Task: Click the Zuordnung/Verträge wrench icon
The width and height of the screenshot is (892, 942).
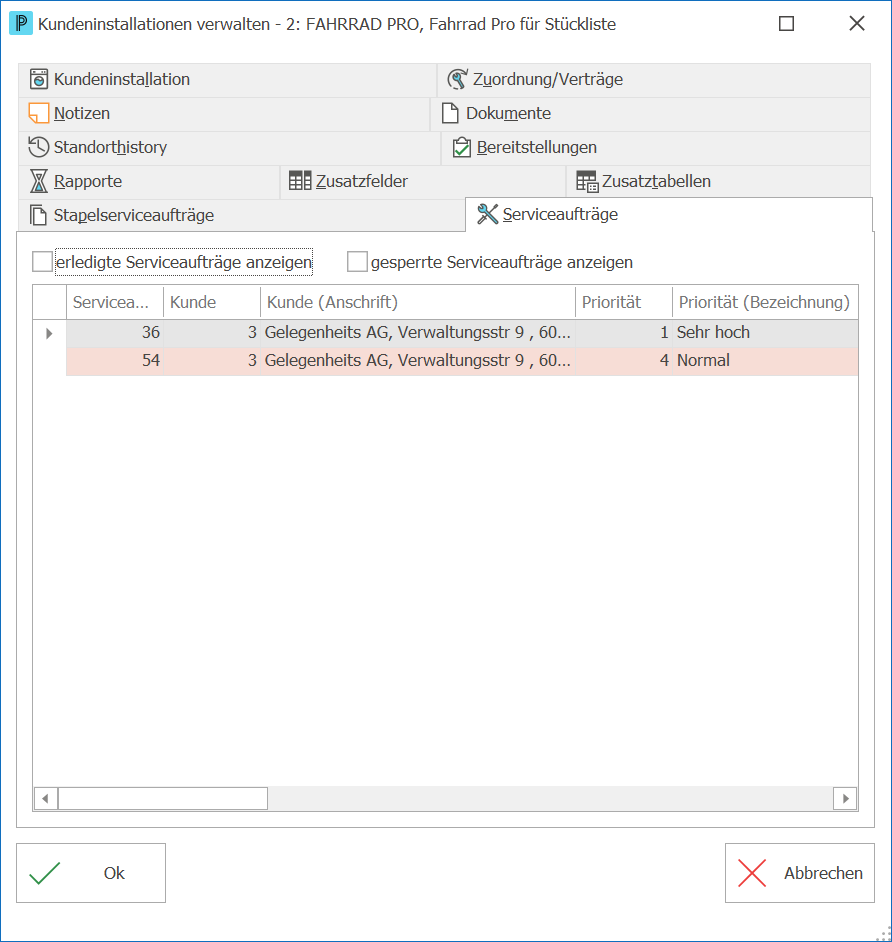Action: click(457, 79)
